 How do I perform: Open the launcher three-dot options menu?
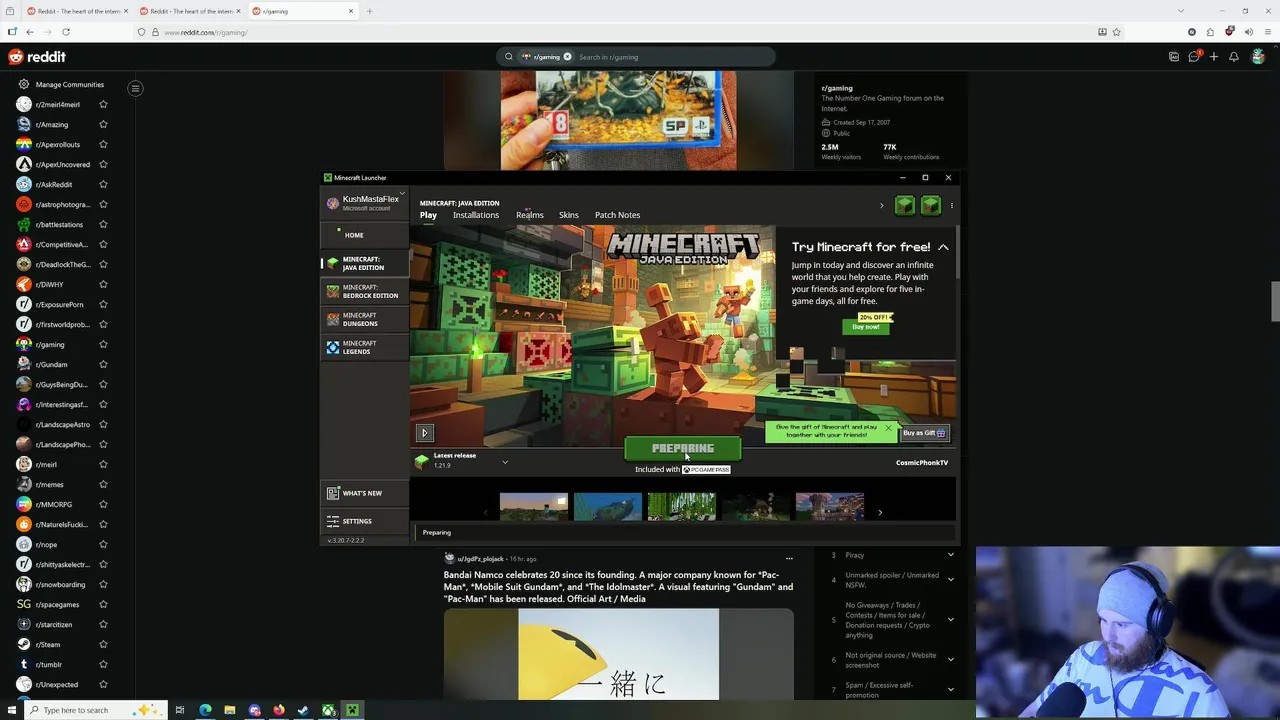pyautogui.click(x=951, y=205)
